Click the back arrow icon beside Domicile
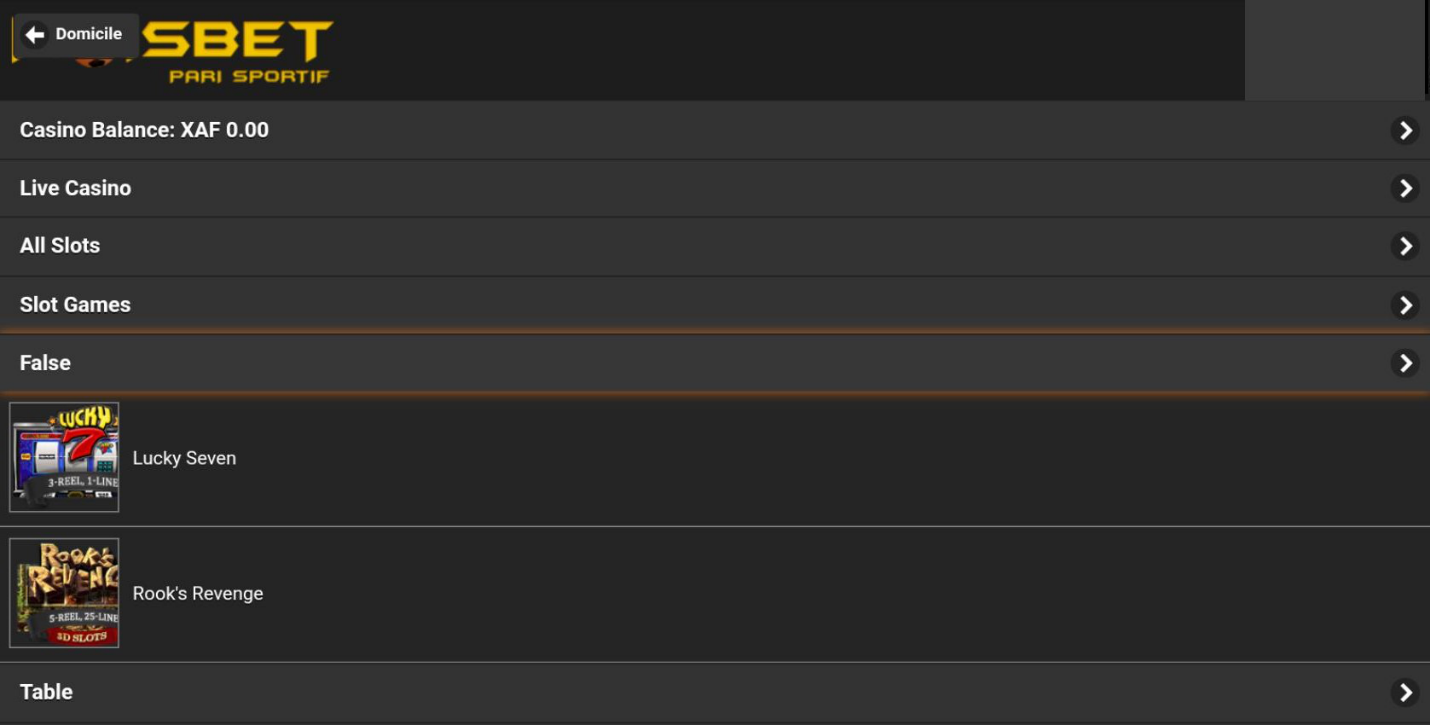Viewport: 1430px width, 725px height. click(35, 35)
